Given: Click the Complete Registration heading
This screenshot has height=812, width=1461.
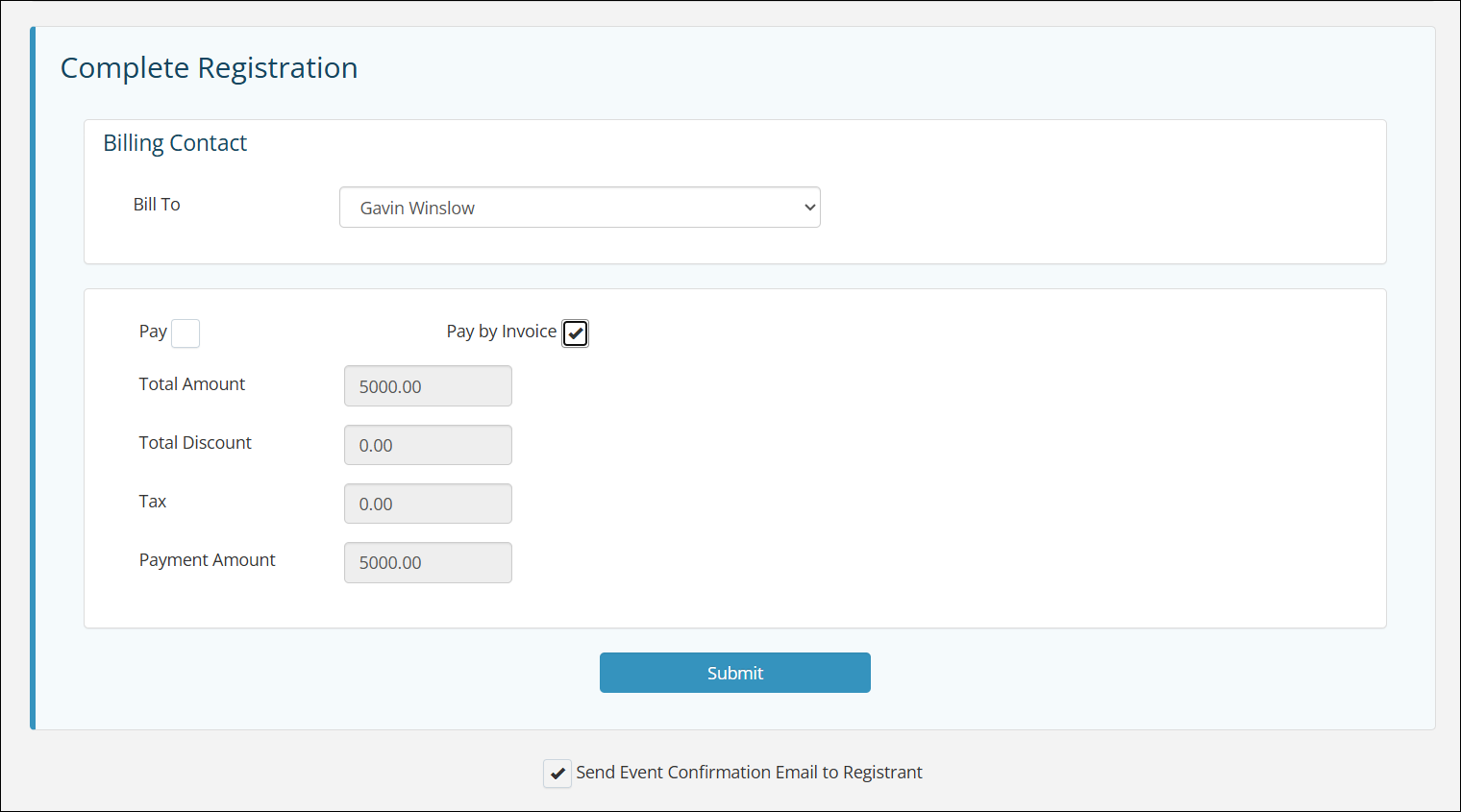Looking at the screenshot, I should coord(209,67).
